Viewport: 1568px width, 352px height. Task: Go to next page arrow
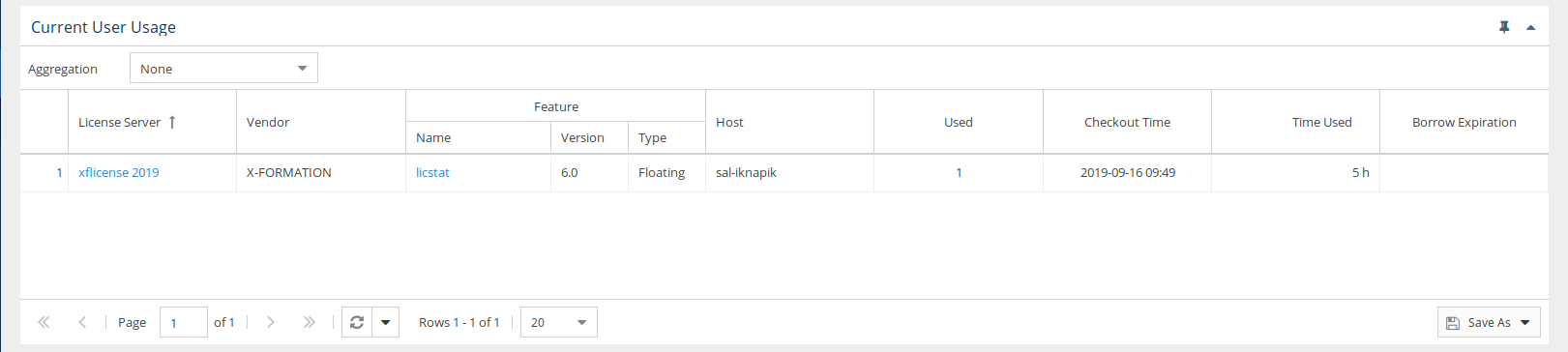270,322
